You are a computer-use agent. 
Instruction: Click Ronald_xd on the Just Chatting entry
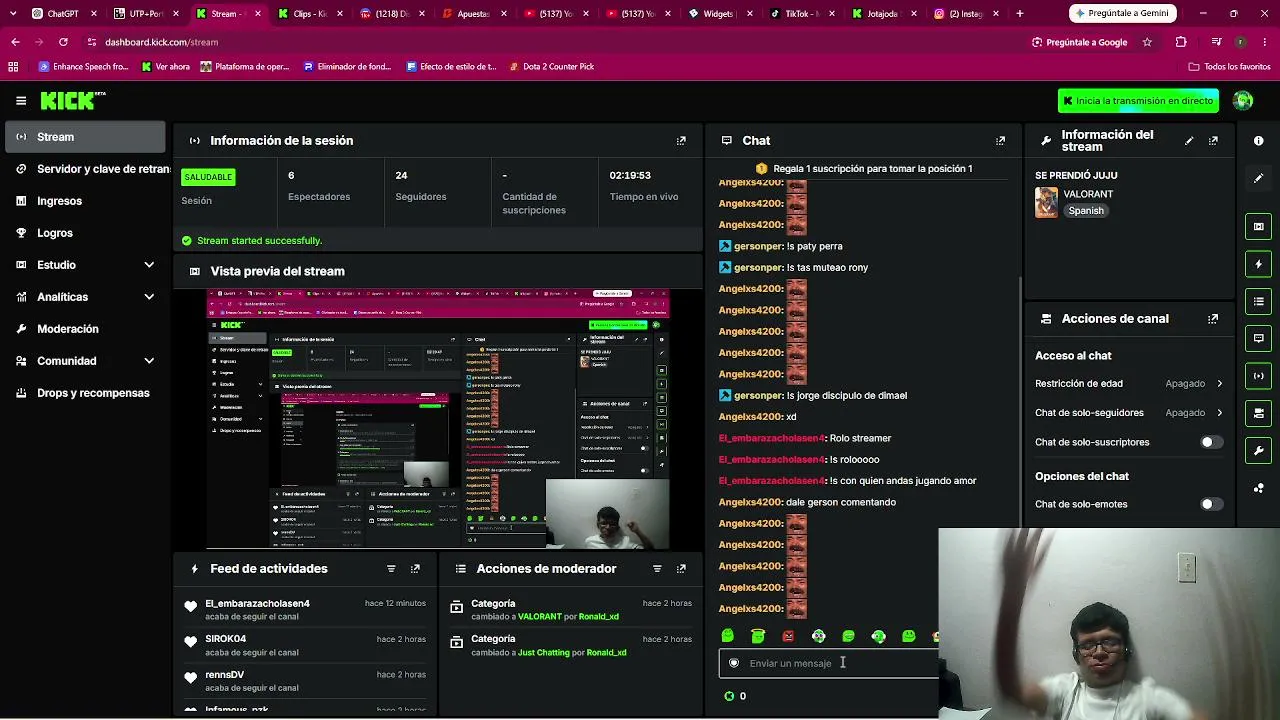(x=606, y=653)
